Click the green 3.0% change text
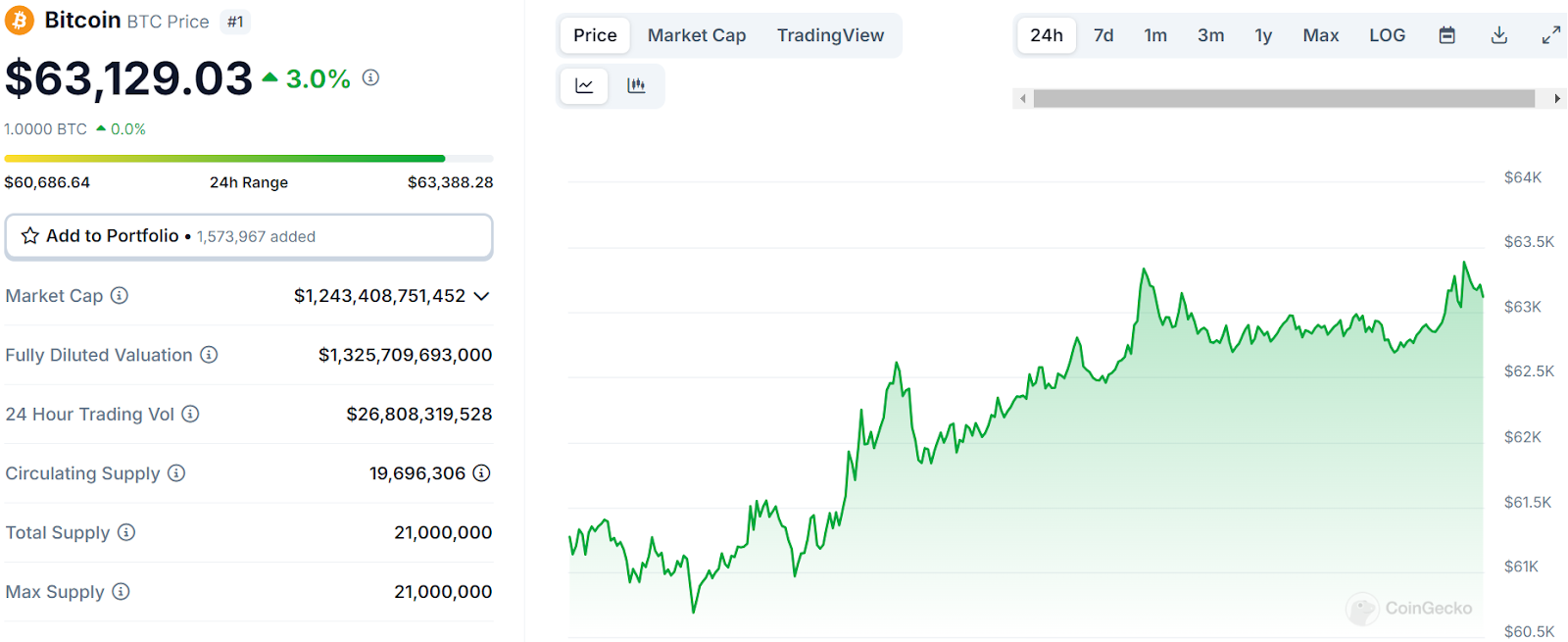1568x642 pixels. pyautogui.click(x=318, y=79)
